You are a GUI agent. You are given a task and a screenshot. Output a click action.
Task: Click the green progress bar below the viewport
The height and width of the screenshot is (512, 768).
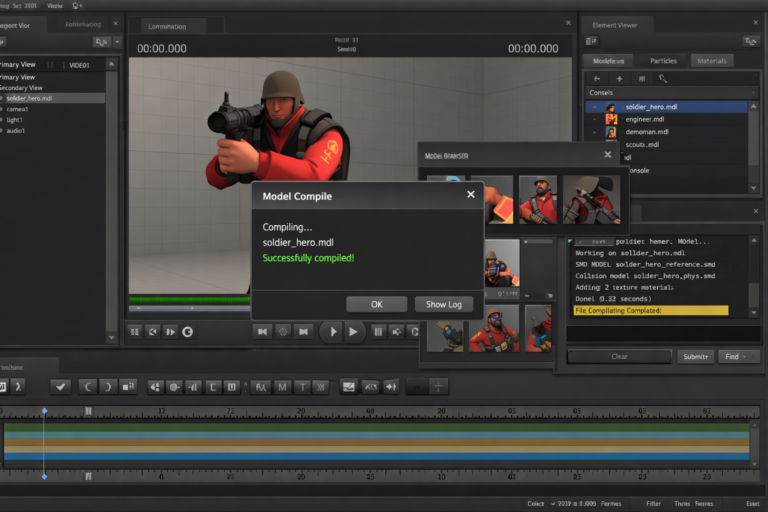click(x=190, y=299)
